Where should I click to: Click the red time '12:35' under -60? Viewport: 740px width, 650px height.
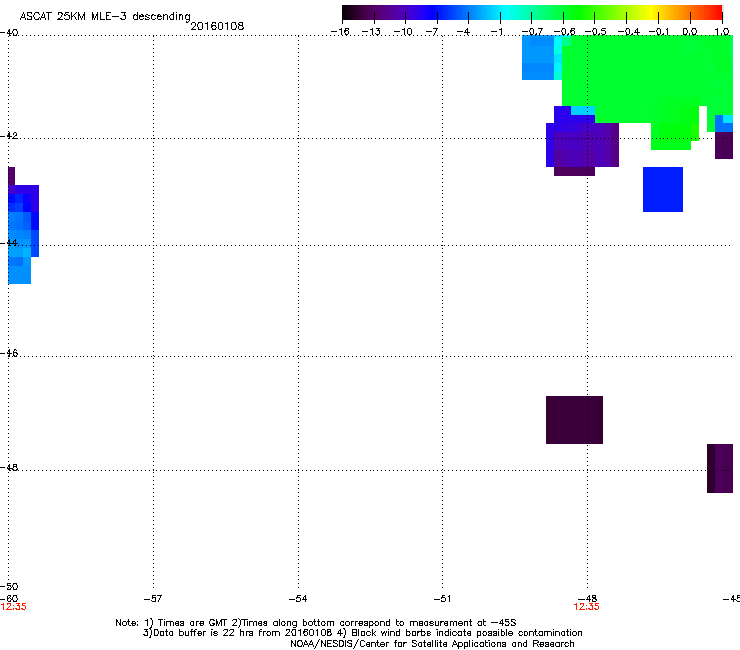[14, 607]
